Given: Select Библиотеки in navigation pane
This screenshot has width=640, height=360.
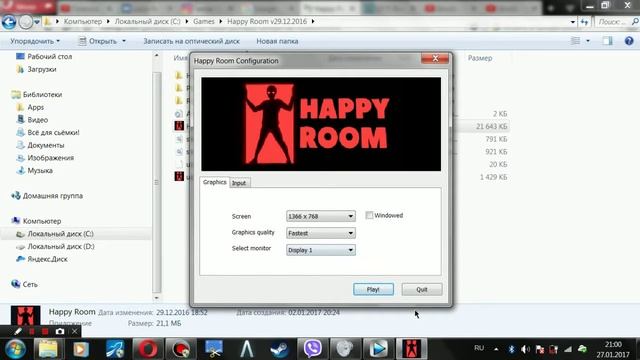Looking at the screenshot, I should [x=42, y=94].
